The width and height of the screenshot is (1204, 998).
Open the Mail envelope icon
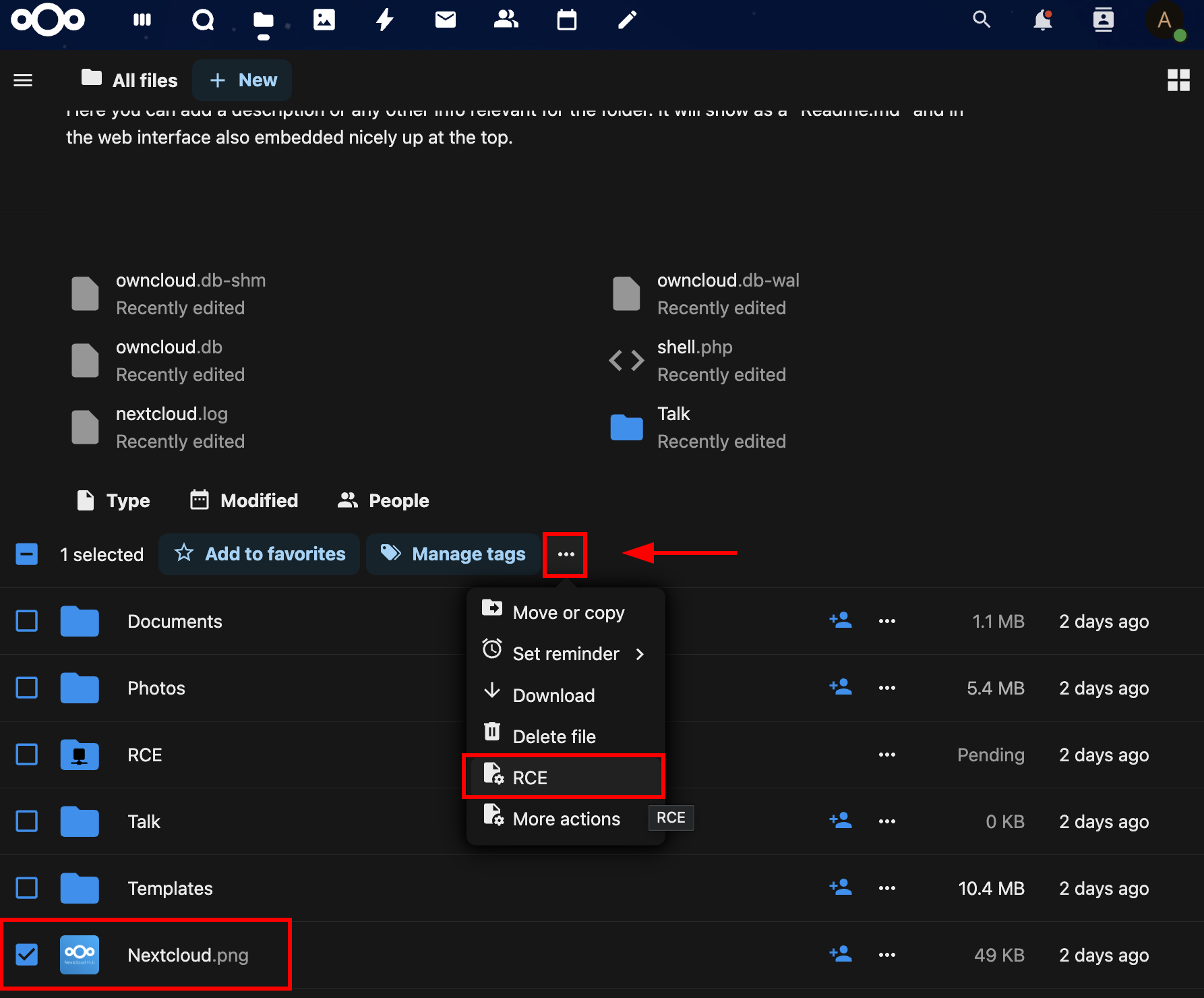[x=446, y=20]
